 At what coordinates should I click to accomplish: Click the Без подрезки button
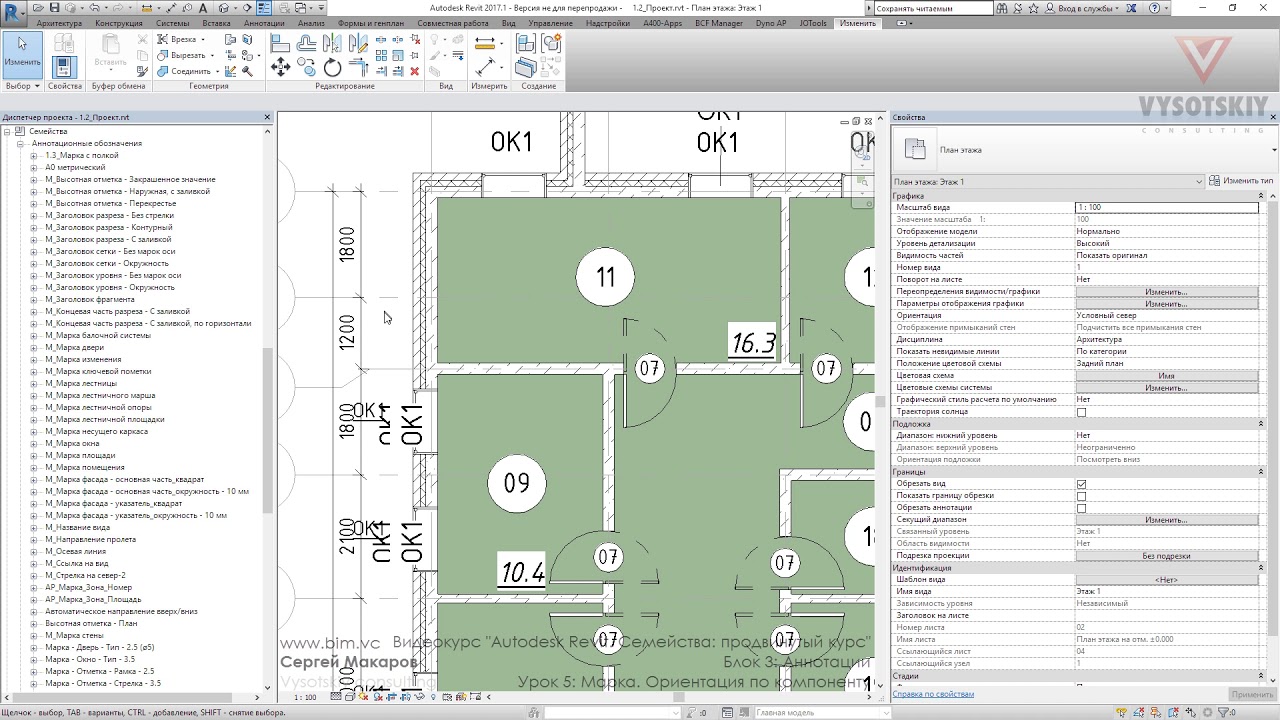point(1166,556)
